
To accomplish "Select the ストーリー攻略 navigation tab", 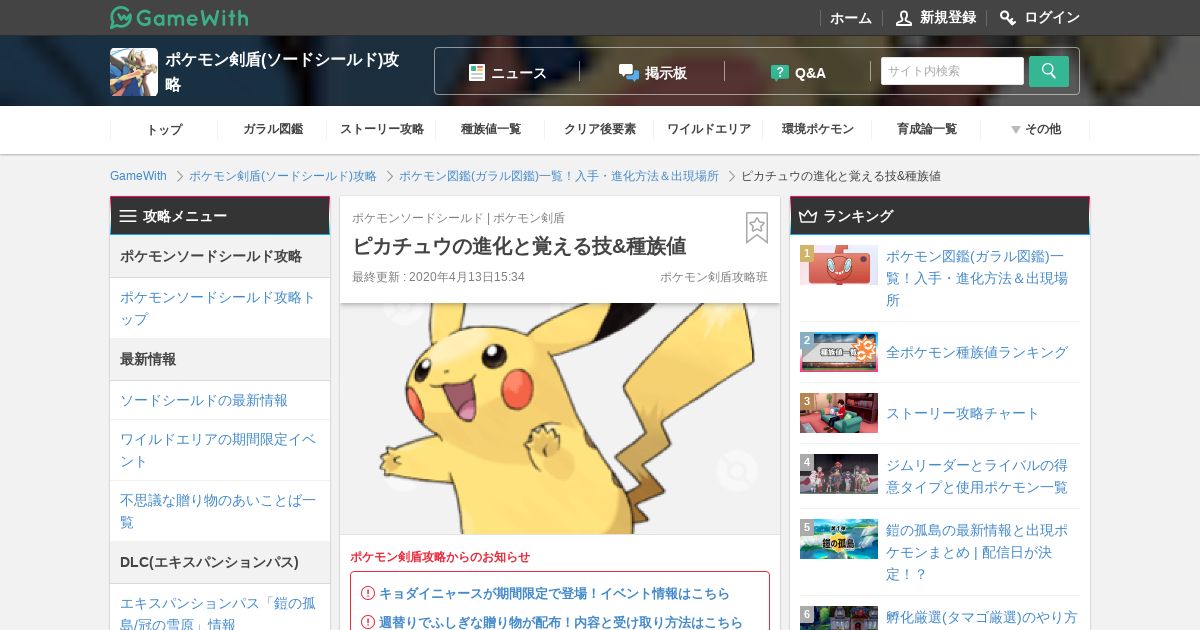I will point(382,129).
